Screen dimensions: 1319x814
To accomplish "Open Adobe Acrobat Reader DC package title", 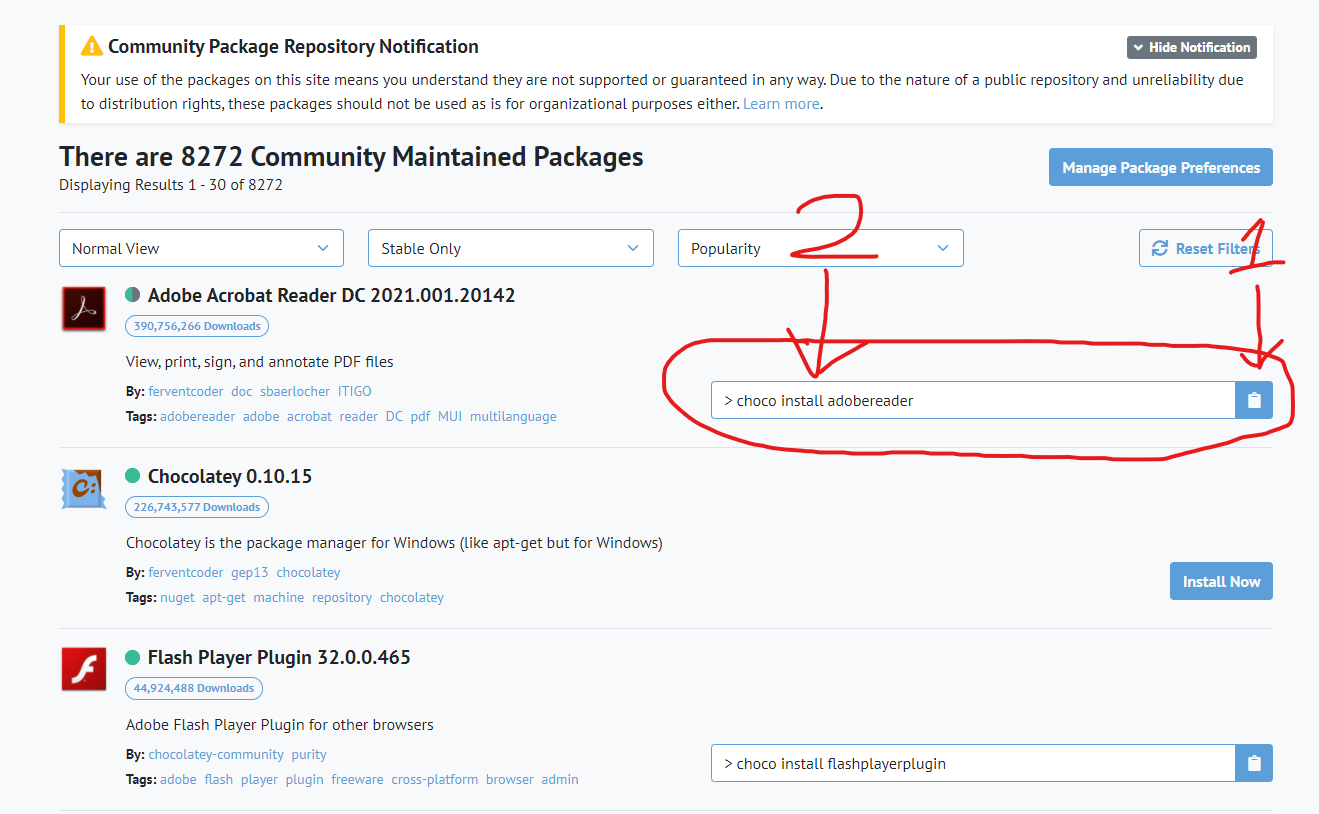I will pyautogui.click(x=331, y=295).
